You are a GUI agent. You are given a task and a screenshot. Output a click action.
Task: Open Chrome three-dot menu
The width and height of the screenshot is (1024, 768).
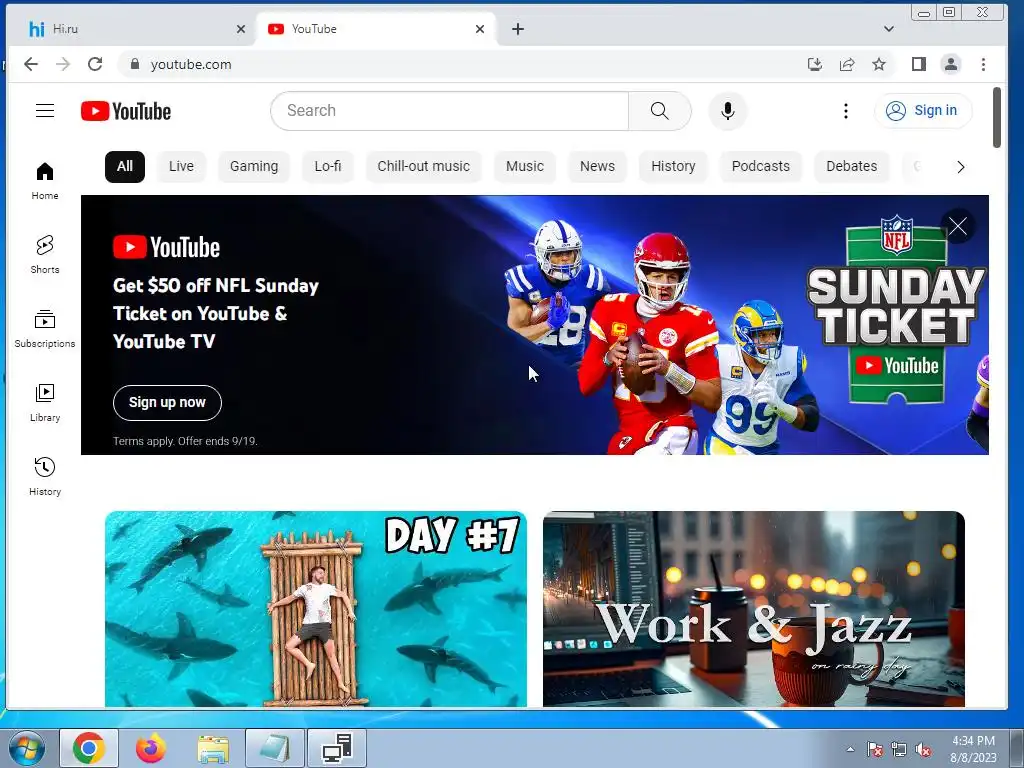coord(984,64)
